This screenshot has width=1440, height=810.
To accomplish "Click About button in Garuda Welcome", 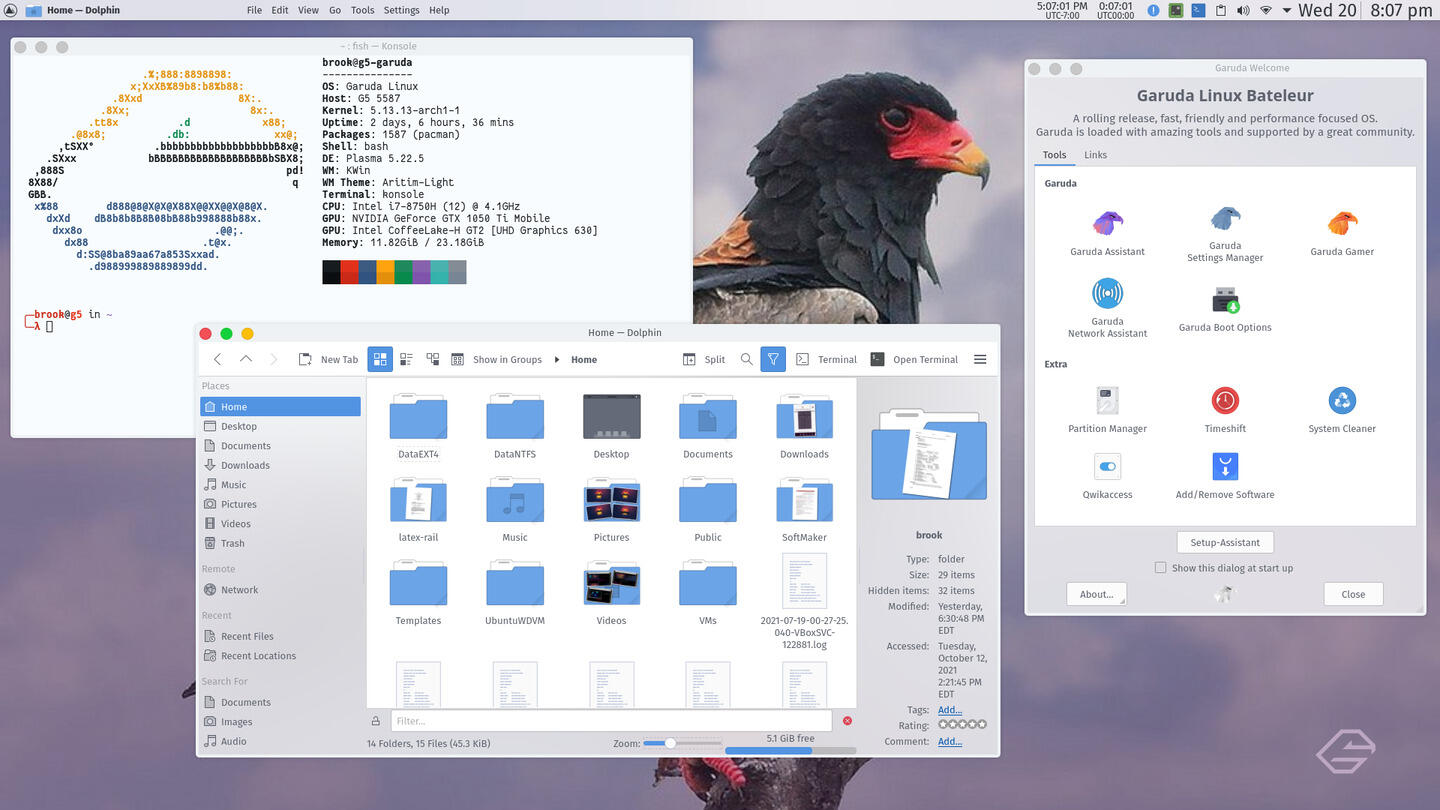I will (1096, 594).
